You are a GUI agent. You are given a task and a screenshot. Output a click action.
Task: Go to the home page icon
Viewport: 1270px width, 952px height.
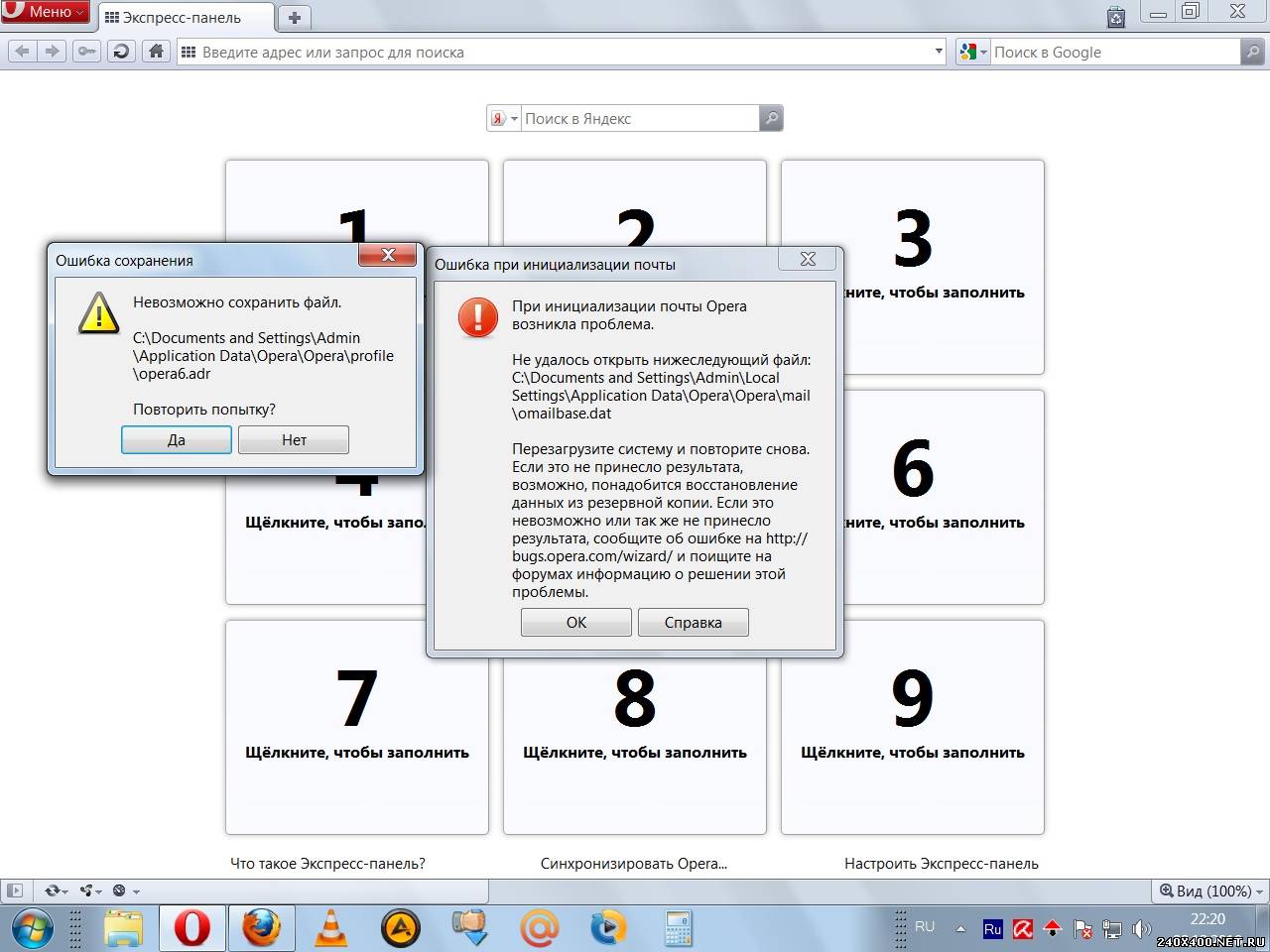click(x=156, y=52)
